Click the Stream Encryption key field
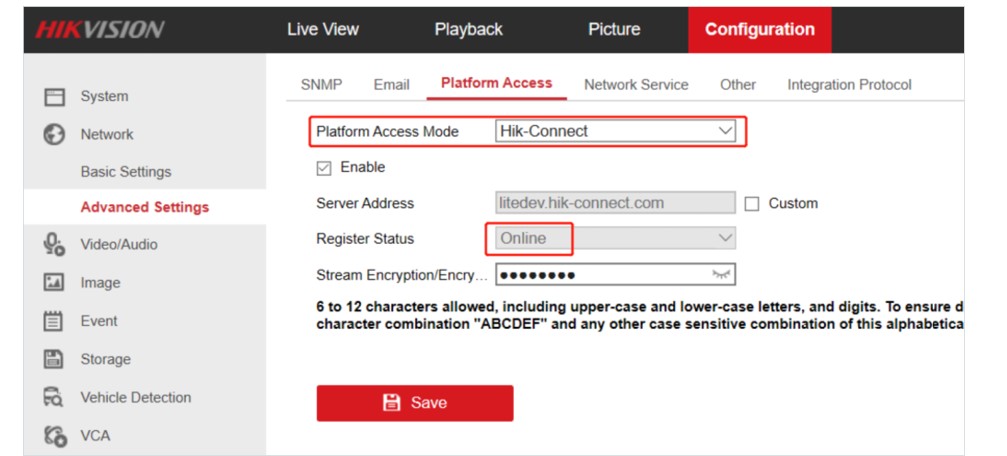 coord(600,274)
